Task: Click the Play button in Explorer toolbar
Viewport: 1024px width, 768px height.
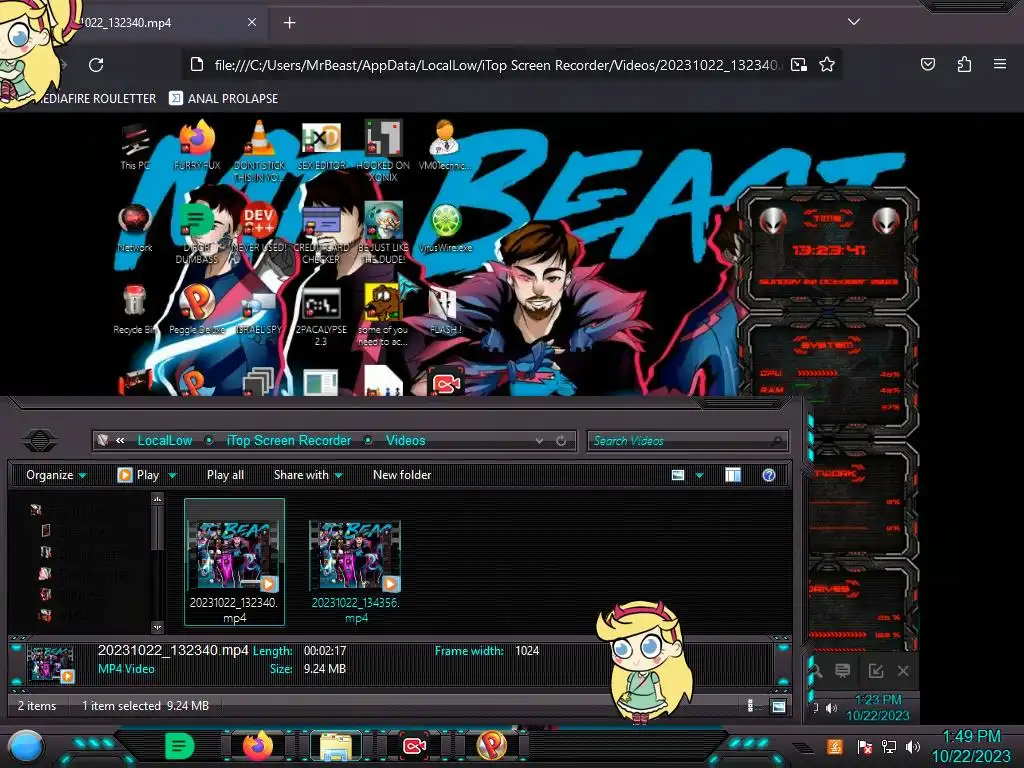Action: coord(138,475)
